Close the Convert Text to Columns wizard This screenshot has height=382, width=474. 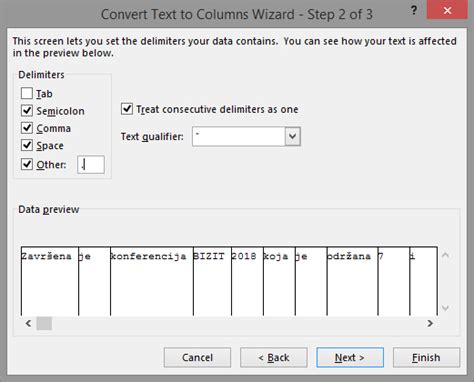click(x=447, y=11)
